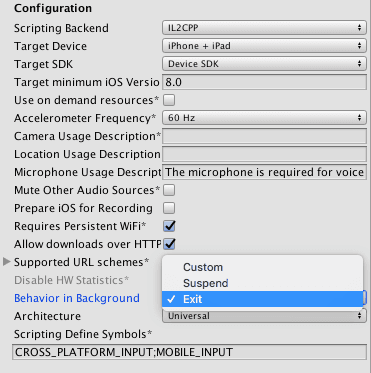The image size is (371, 373).
Task: Check Prepare iOS for Recording
Action: tap(169, 208)
